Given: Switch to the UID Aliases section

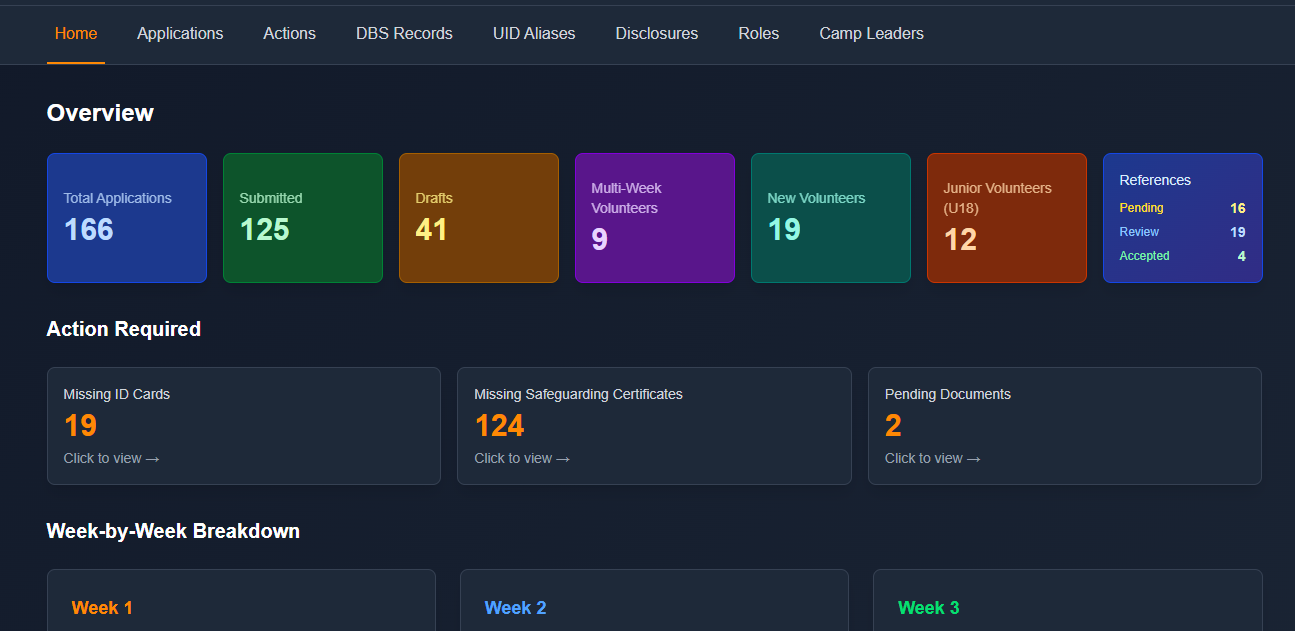Looking at the screenshot, I should click(x=533, y=33).
